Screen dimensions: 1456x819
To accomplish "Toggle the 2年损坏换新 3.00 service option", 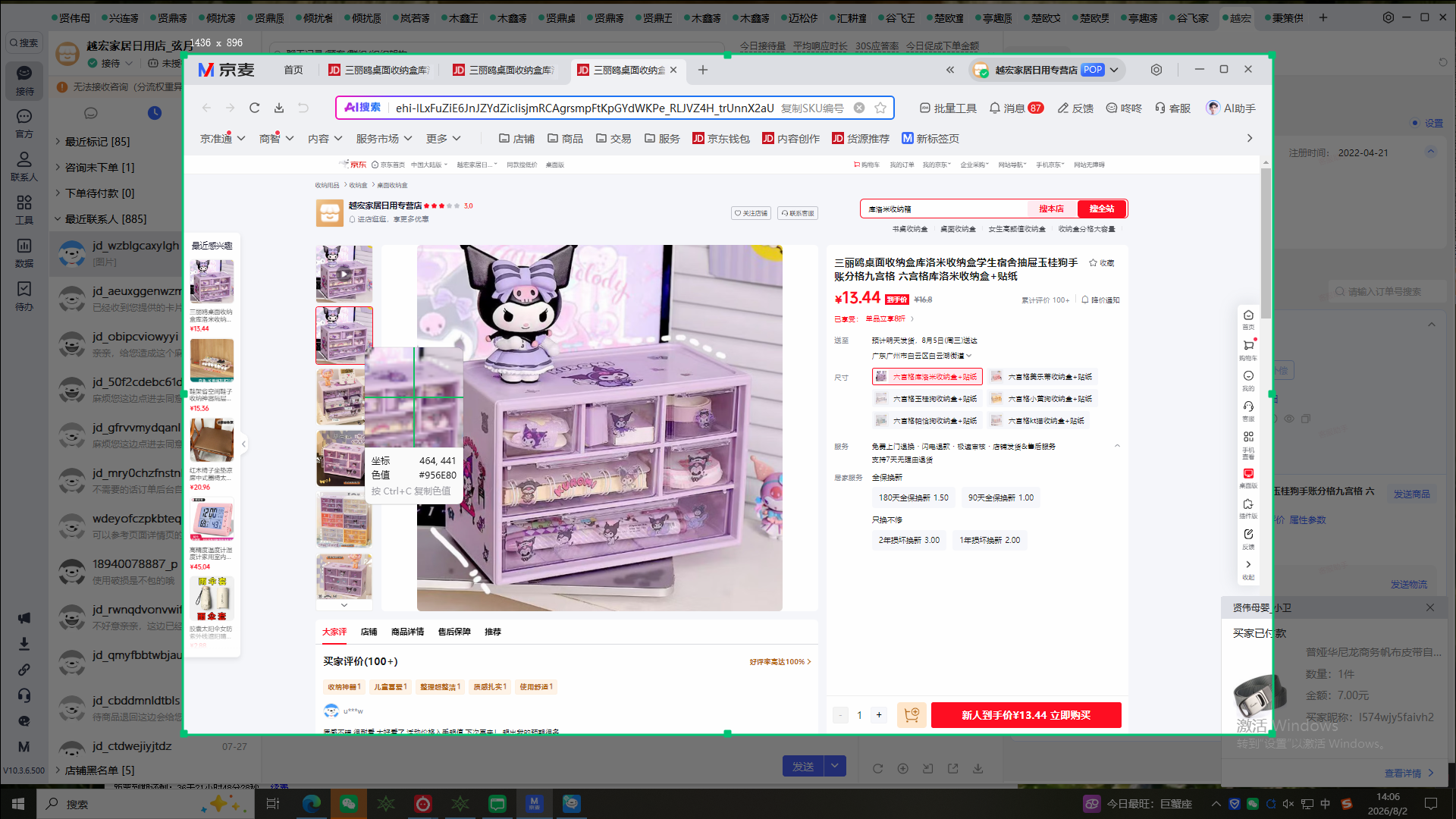I will 909,541.
